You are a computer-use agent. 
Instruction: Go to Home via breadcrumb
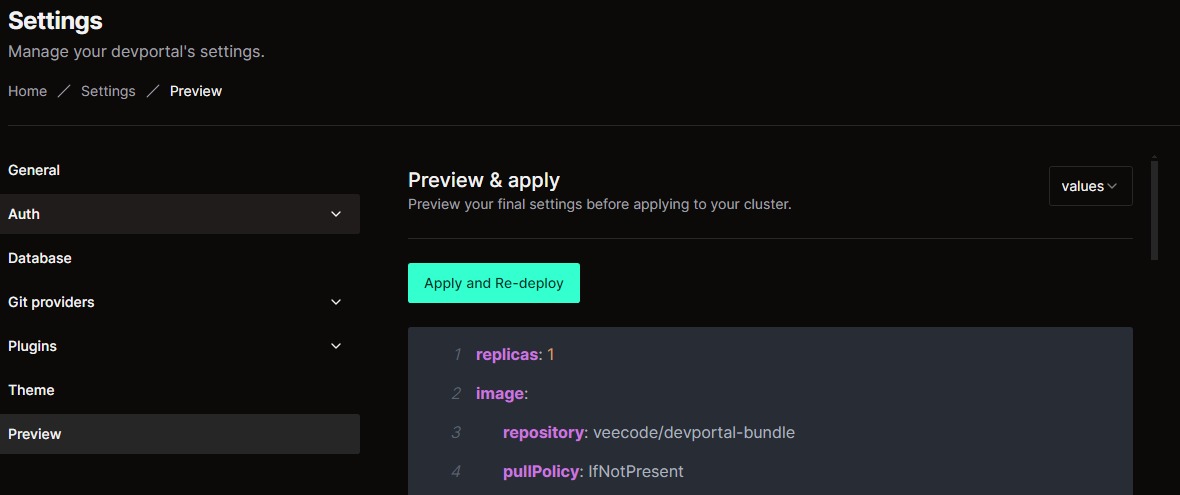pyautogui.click(x=28, y=91)
